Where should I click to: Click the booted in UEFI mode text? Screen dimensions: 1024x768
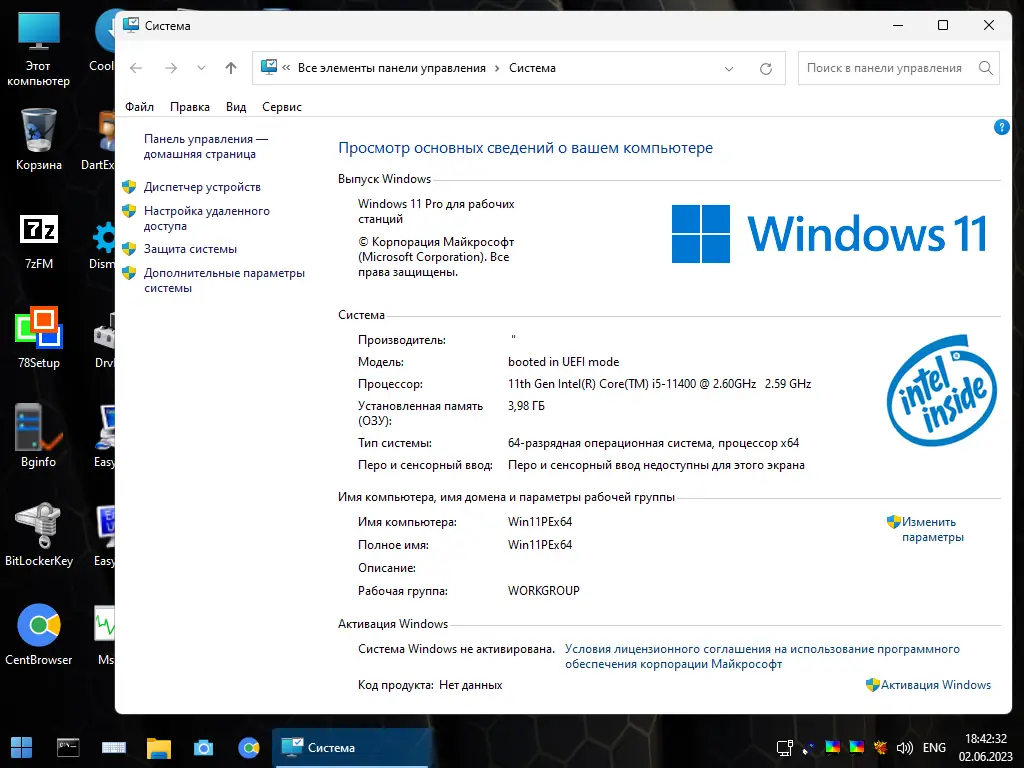point(563,362)
